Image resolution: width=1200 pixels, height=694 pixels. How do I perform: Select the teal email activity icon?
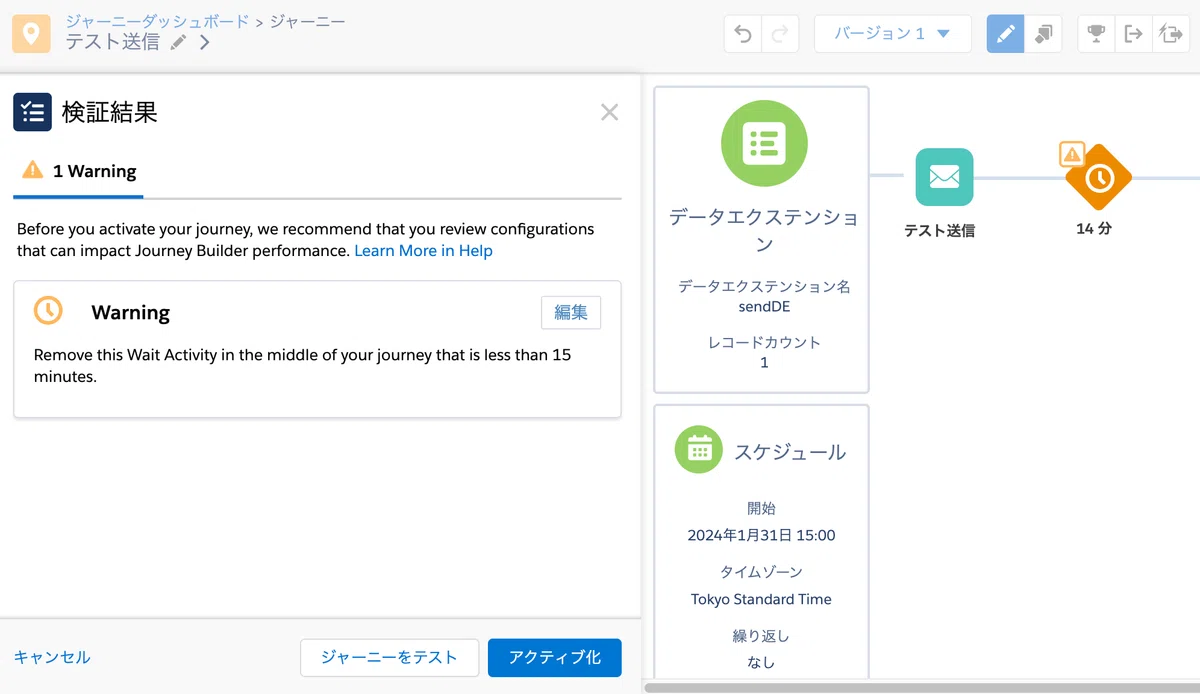click(x=944, y=177)
